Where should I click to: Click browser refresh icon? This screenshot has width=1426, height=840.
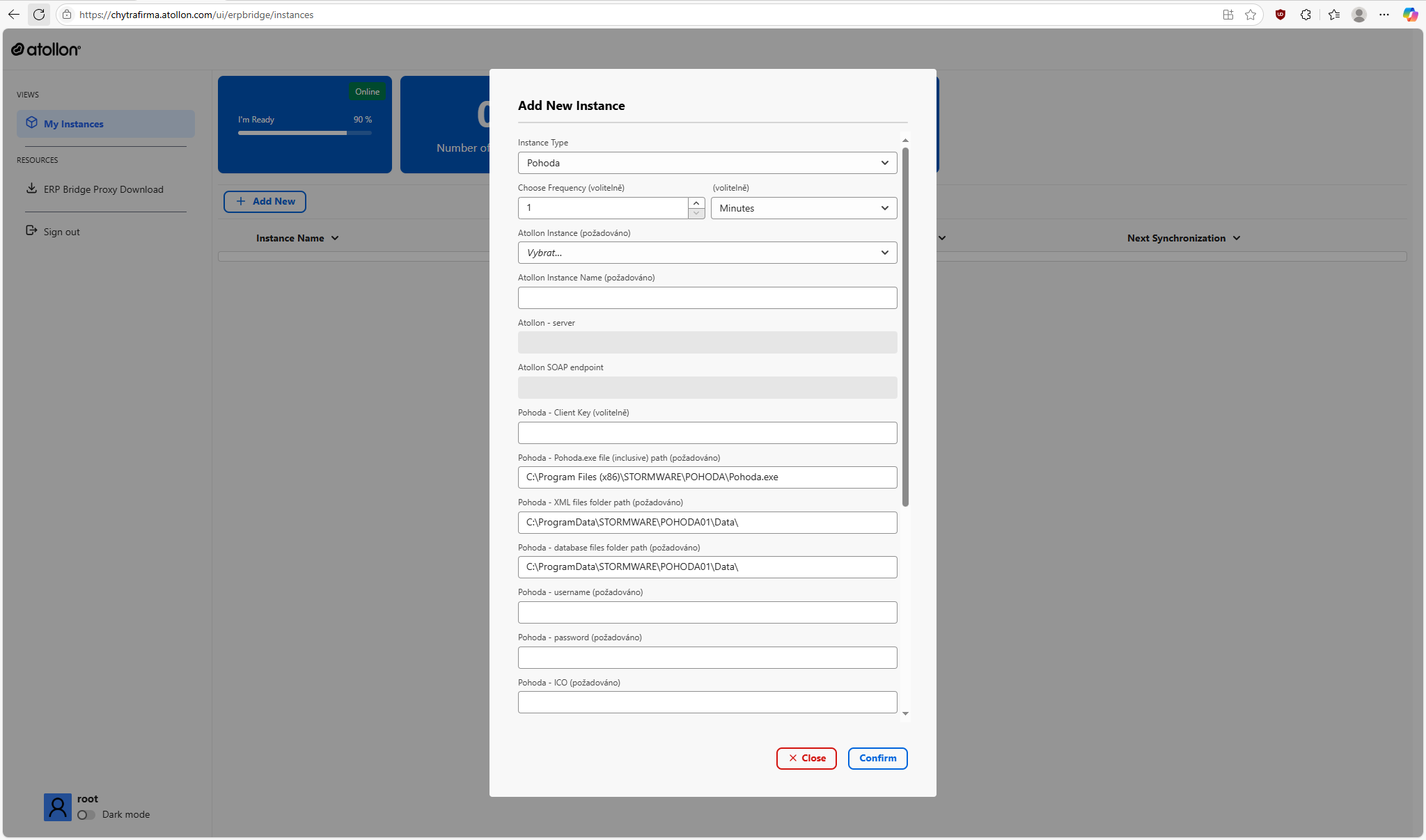point(39,15)
